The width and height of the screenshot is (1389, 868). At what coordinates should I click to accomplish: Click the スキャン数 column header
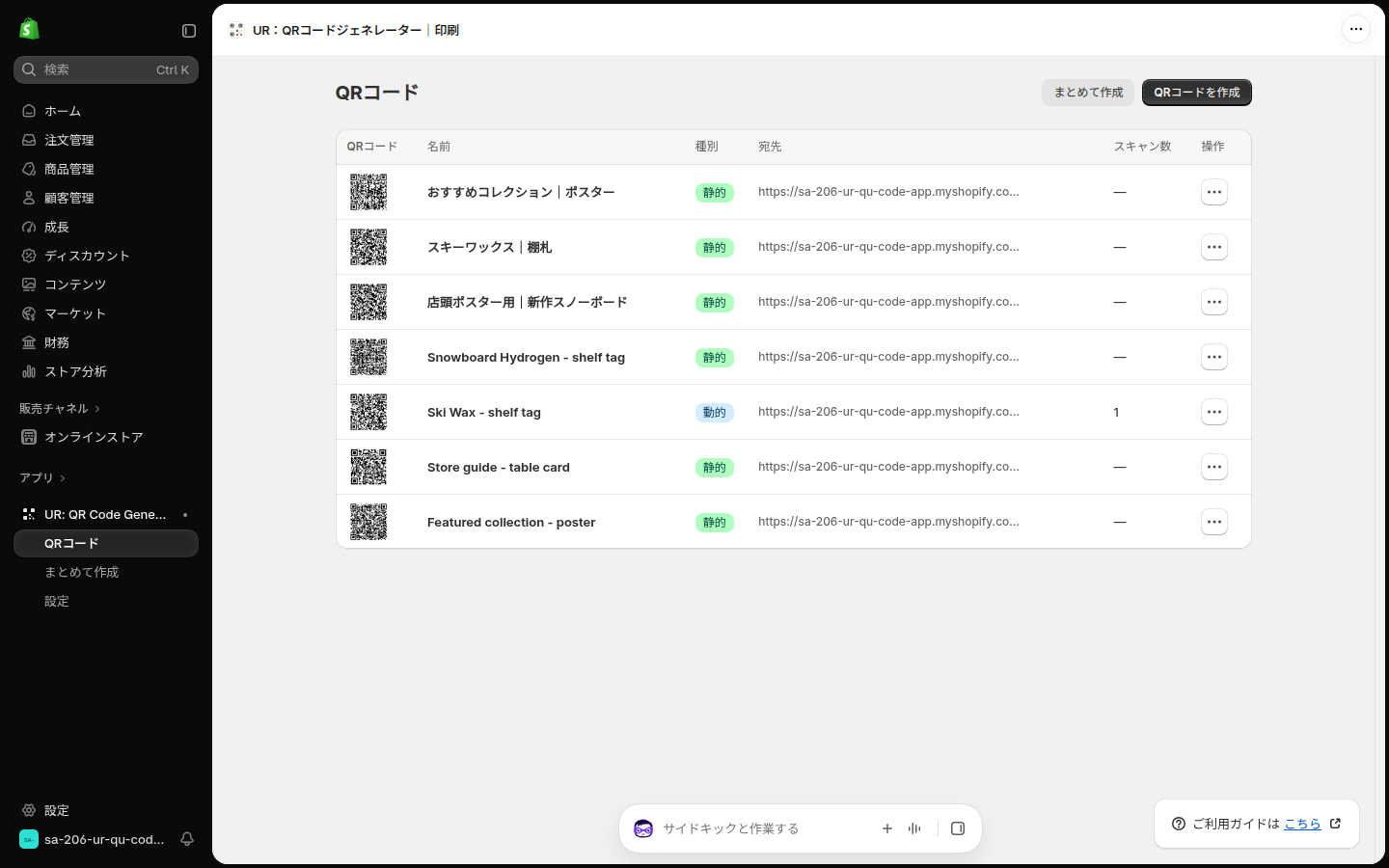pos(1142,147)
